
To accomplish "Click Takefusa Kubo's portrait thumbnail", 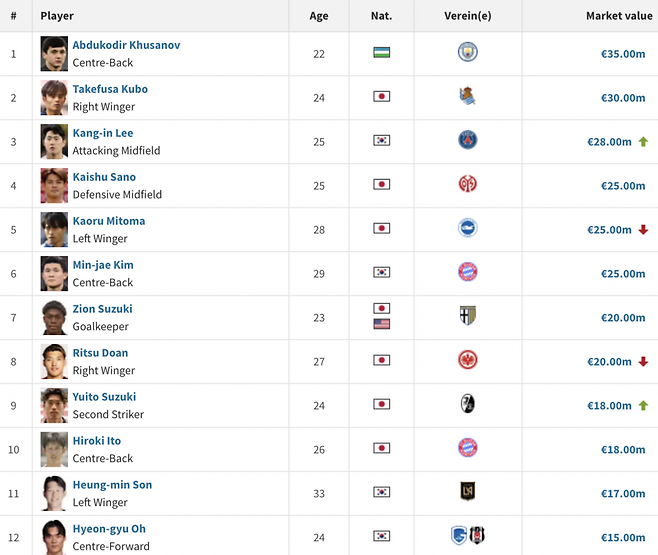I will (x=54, y=97).
